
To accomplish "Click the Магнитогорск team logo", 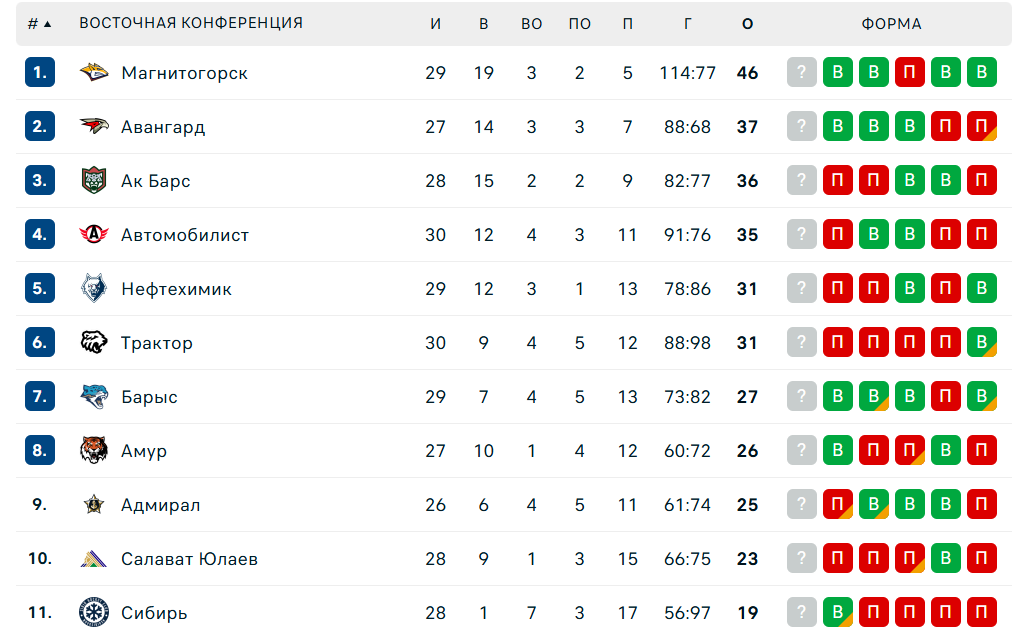I will 94,73.
